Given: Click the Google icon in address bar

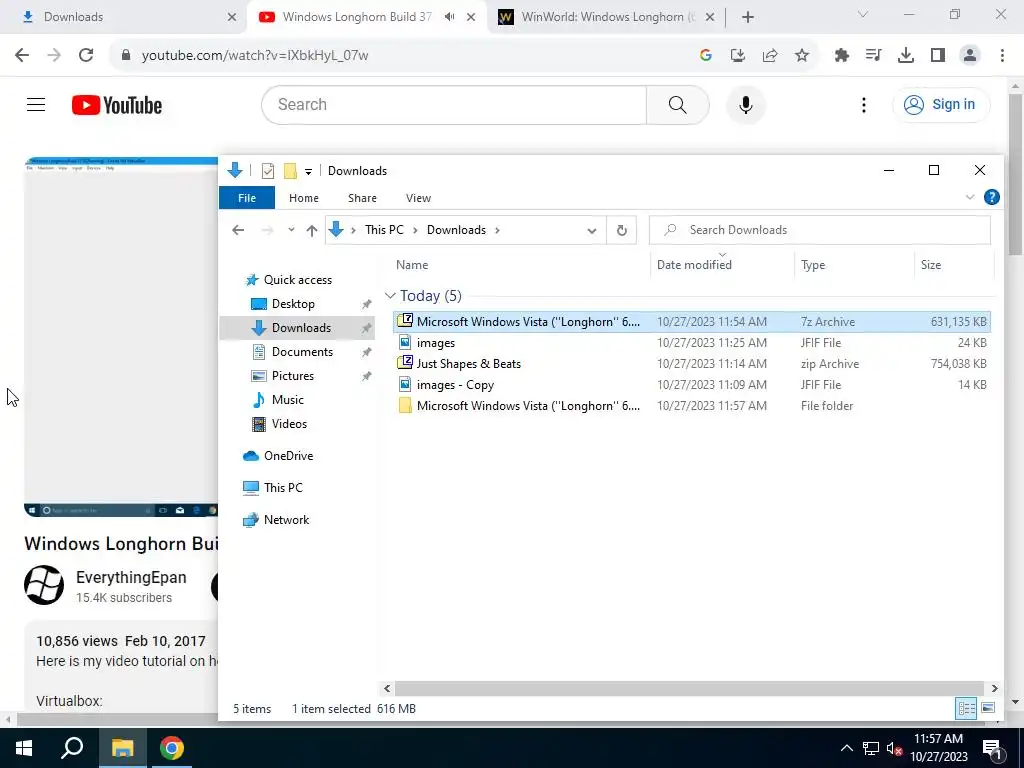Looking at the screenshot, I should [x=705, y=56].
